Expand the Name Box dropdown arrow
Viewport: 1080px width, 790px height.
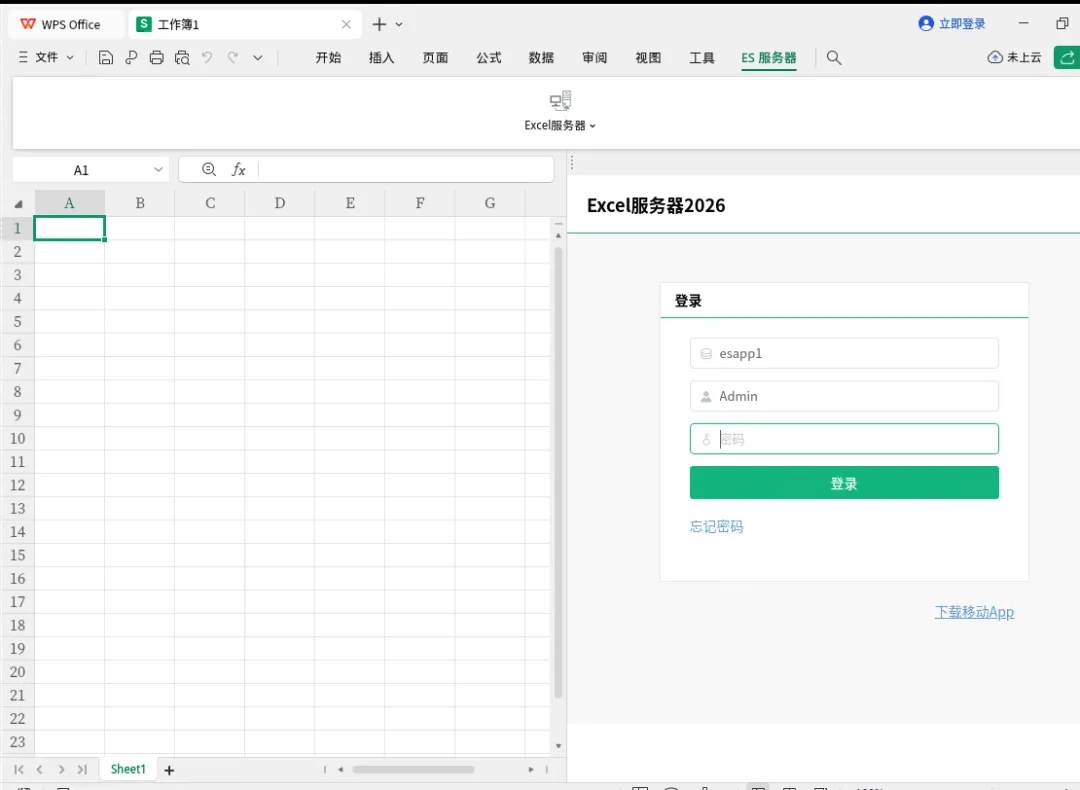tap(158, 169)
